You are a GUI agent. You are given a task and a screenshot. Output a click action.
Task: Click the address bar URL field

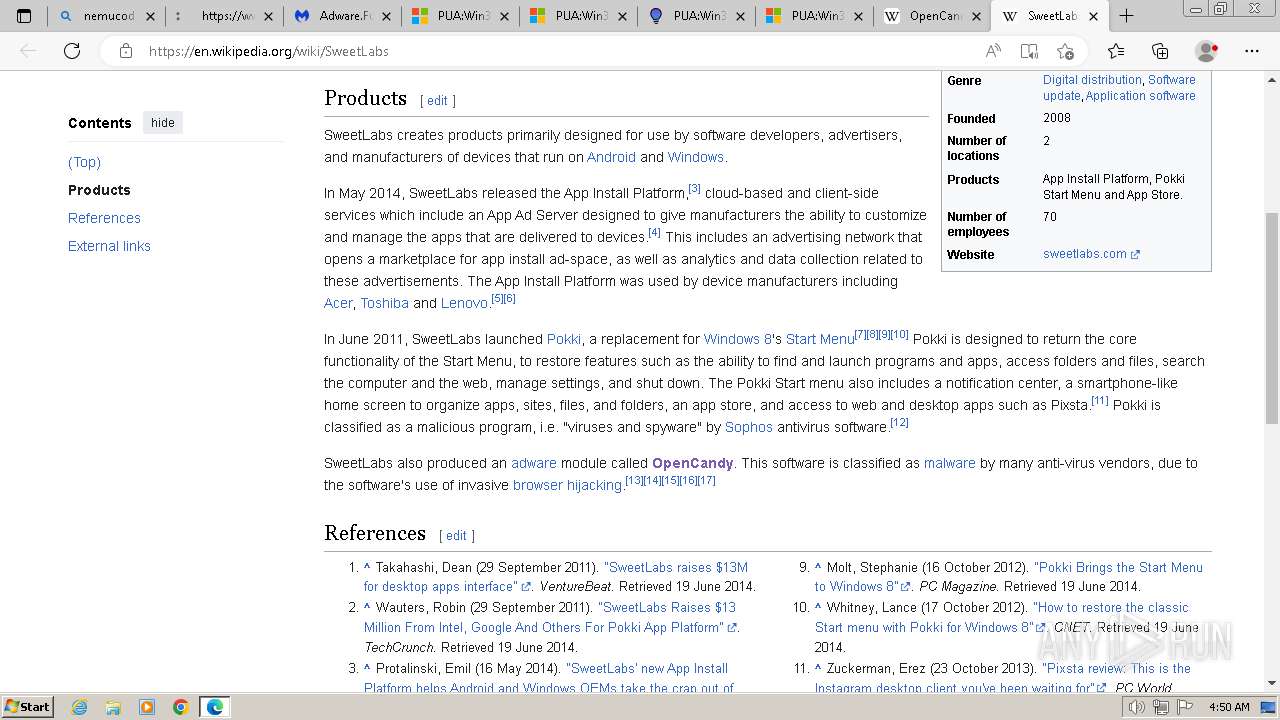click(560, 51)
